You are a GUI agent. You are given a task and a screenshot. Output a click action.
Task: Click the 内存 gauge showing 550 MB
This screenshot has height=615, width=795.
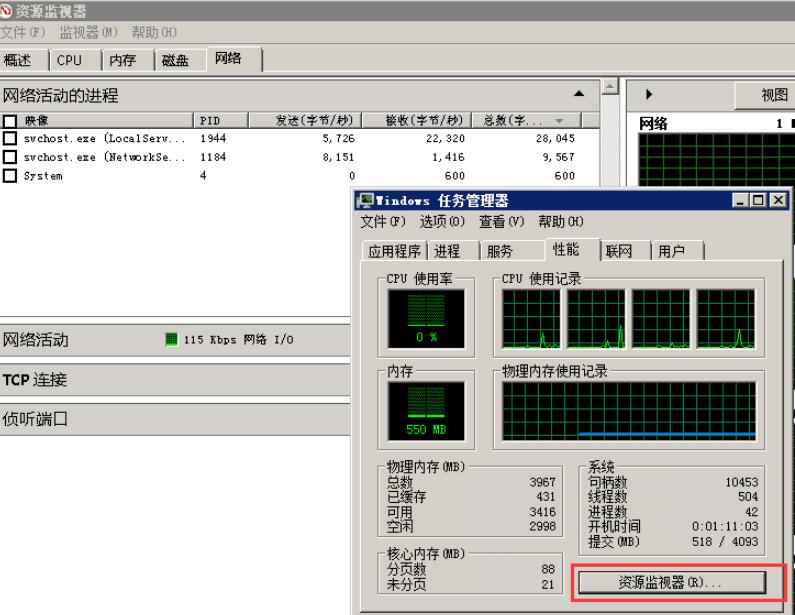pos(426,411)
